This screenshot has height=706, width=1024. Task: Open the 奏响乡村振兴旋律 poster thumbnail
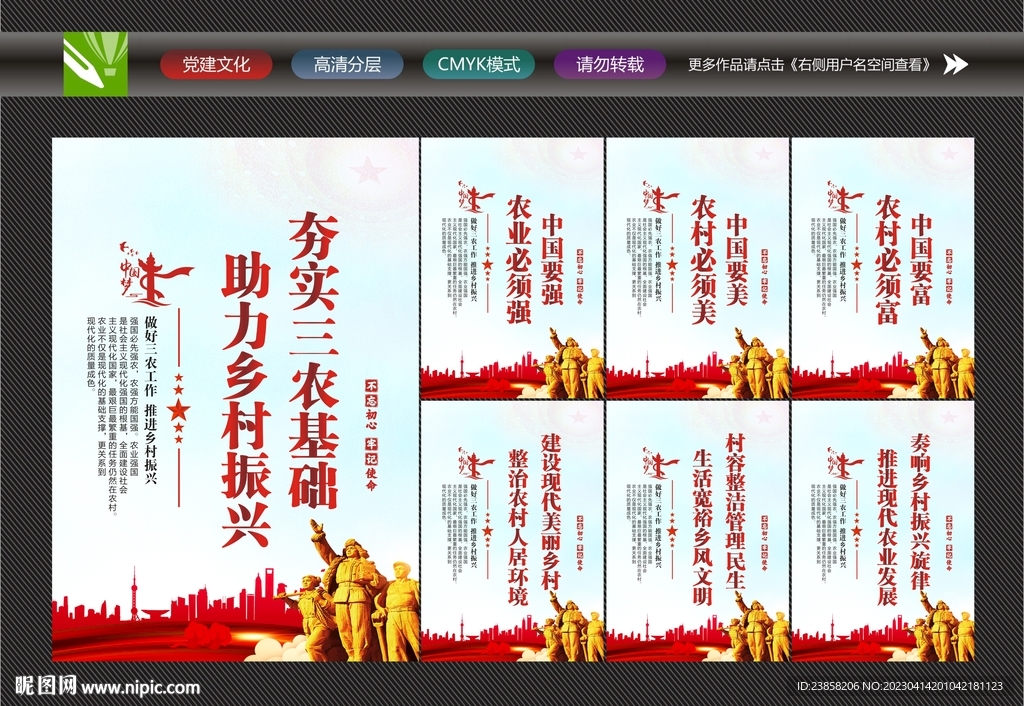point(883,532)
